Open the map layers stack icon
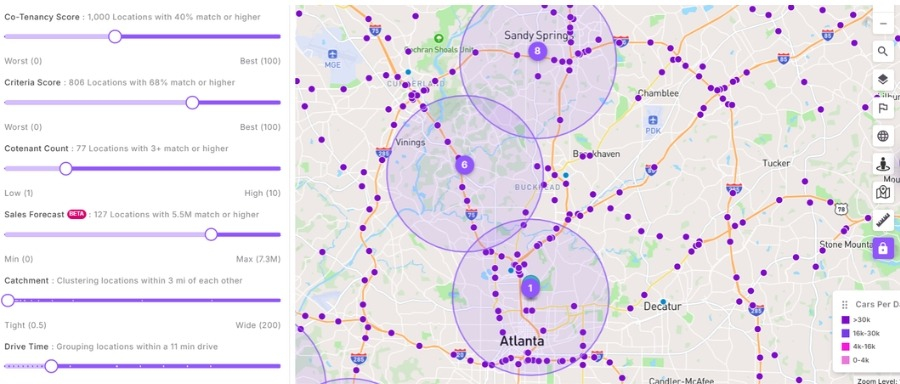Image resolution: width=900 pixels, height=384 pixels. (883, 80)
